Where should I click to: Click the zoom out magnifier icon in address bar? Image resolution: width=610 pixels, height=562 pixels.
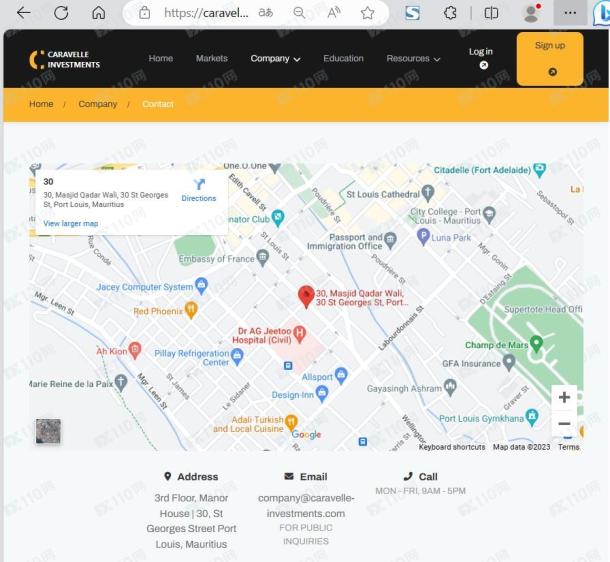(299, 13)
